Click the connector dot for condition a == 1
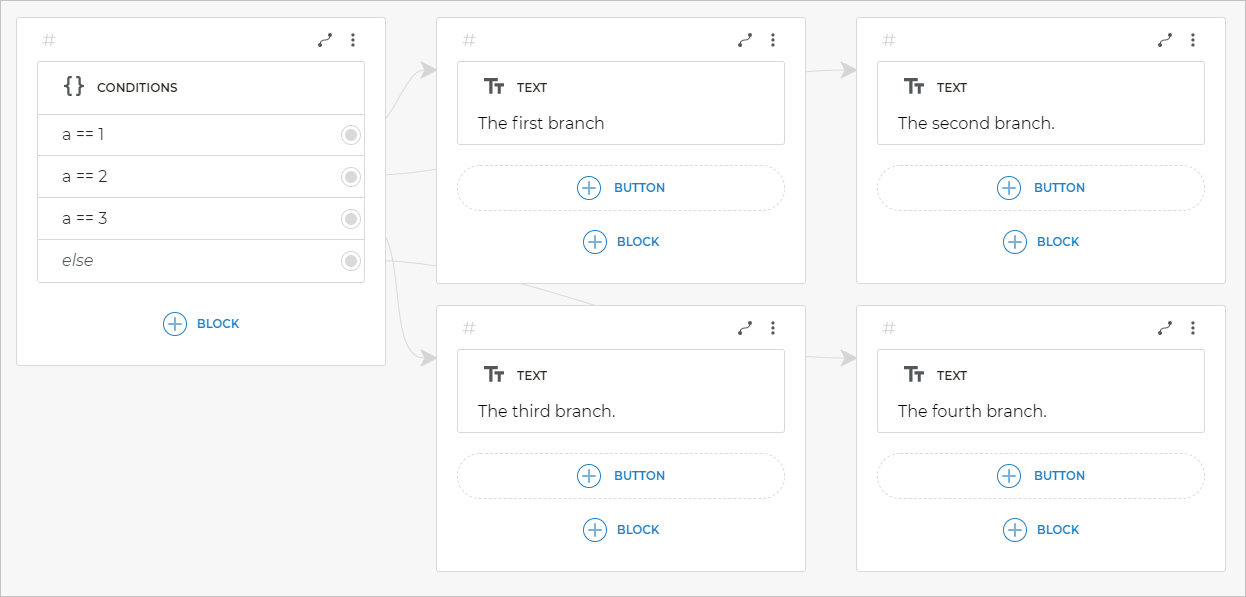 (351, 135)
